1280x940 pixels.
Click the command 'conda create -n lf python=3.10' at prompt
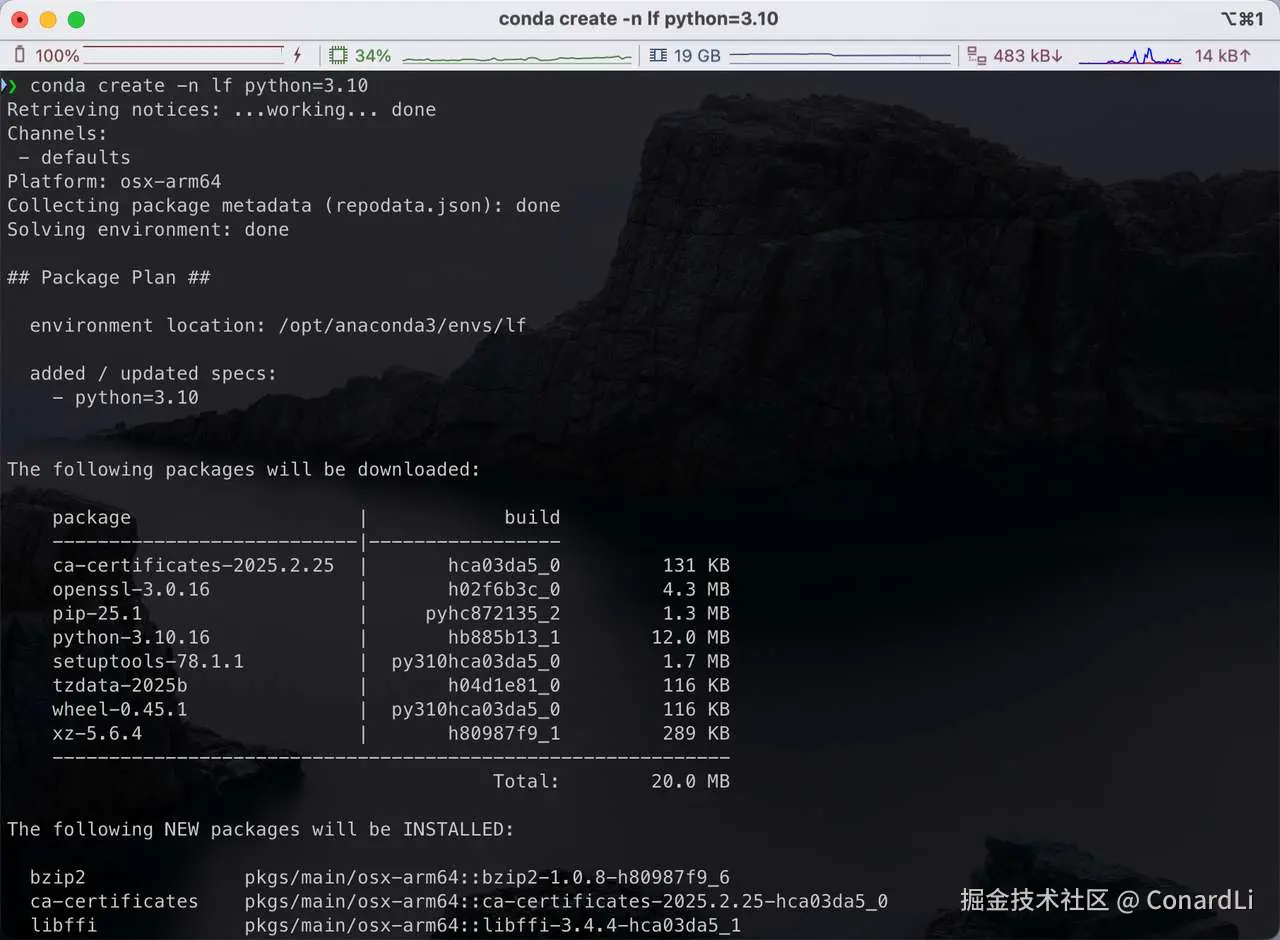pos(199,86)
